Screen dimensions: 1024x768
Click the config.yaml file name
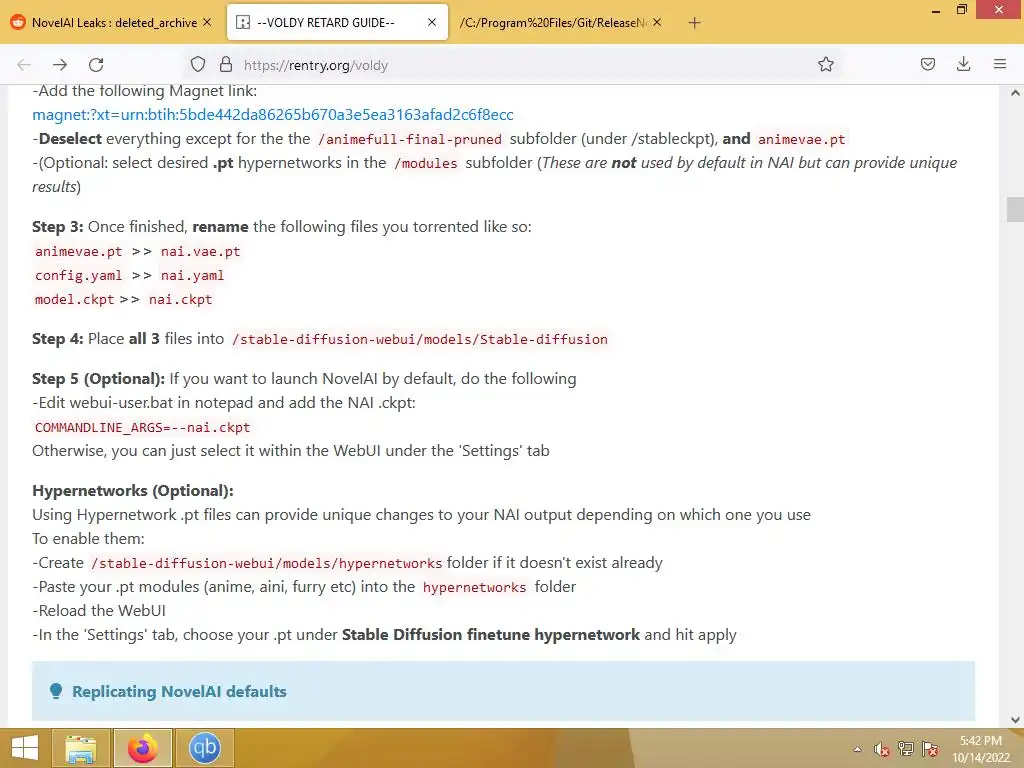(78, 276)
